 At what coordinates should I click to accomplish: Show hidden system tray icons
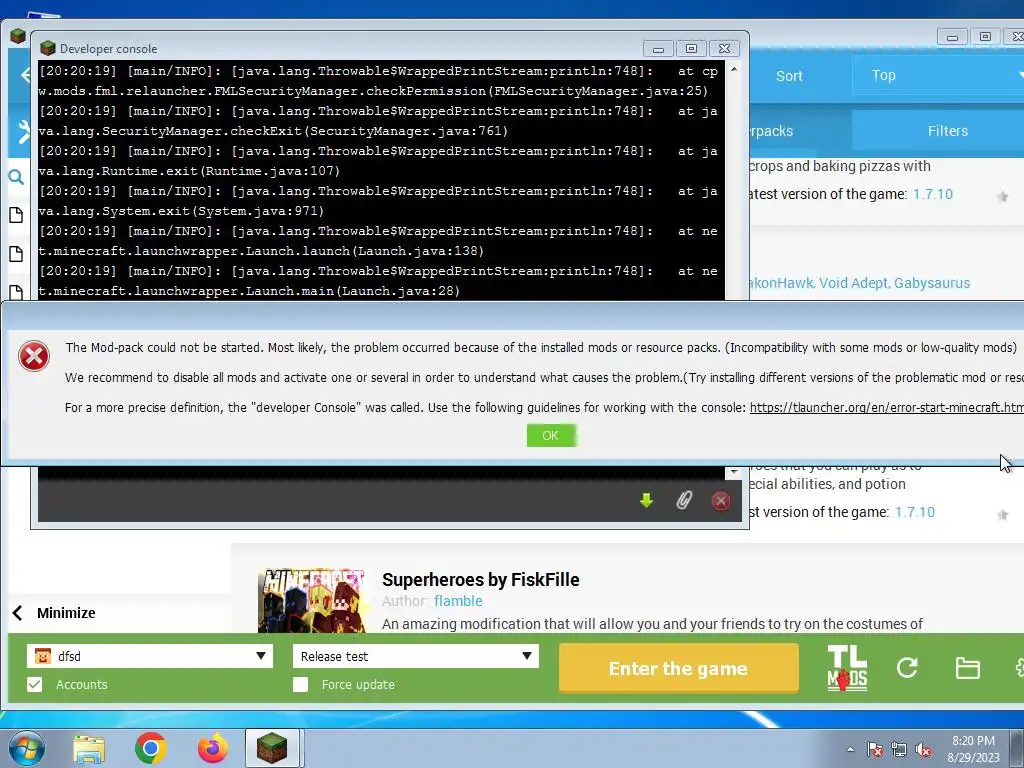[x=850, y=749]
